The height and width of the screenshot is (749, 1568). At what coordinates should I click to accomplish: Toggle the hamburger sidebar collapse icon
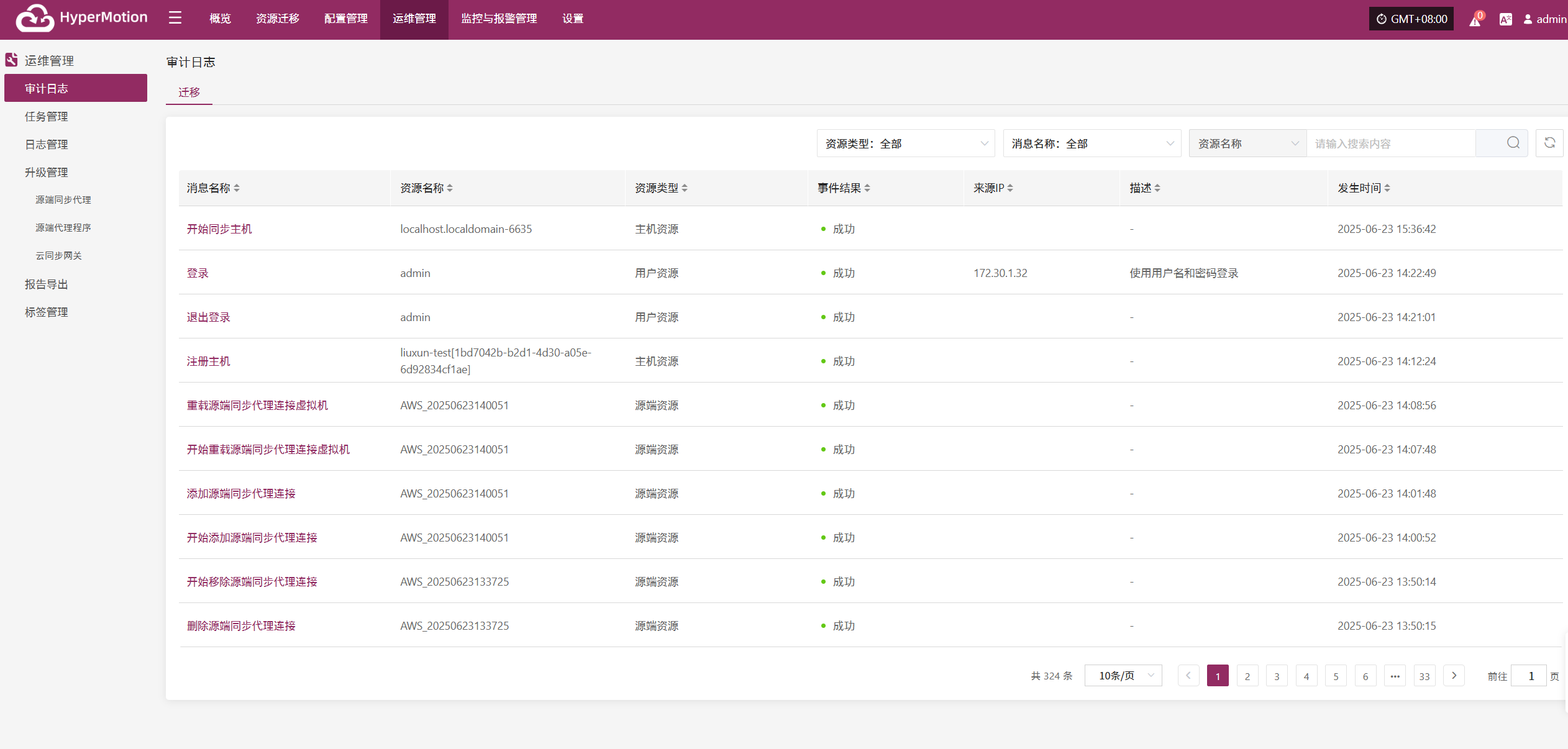(175, 18)
